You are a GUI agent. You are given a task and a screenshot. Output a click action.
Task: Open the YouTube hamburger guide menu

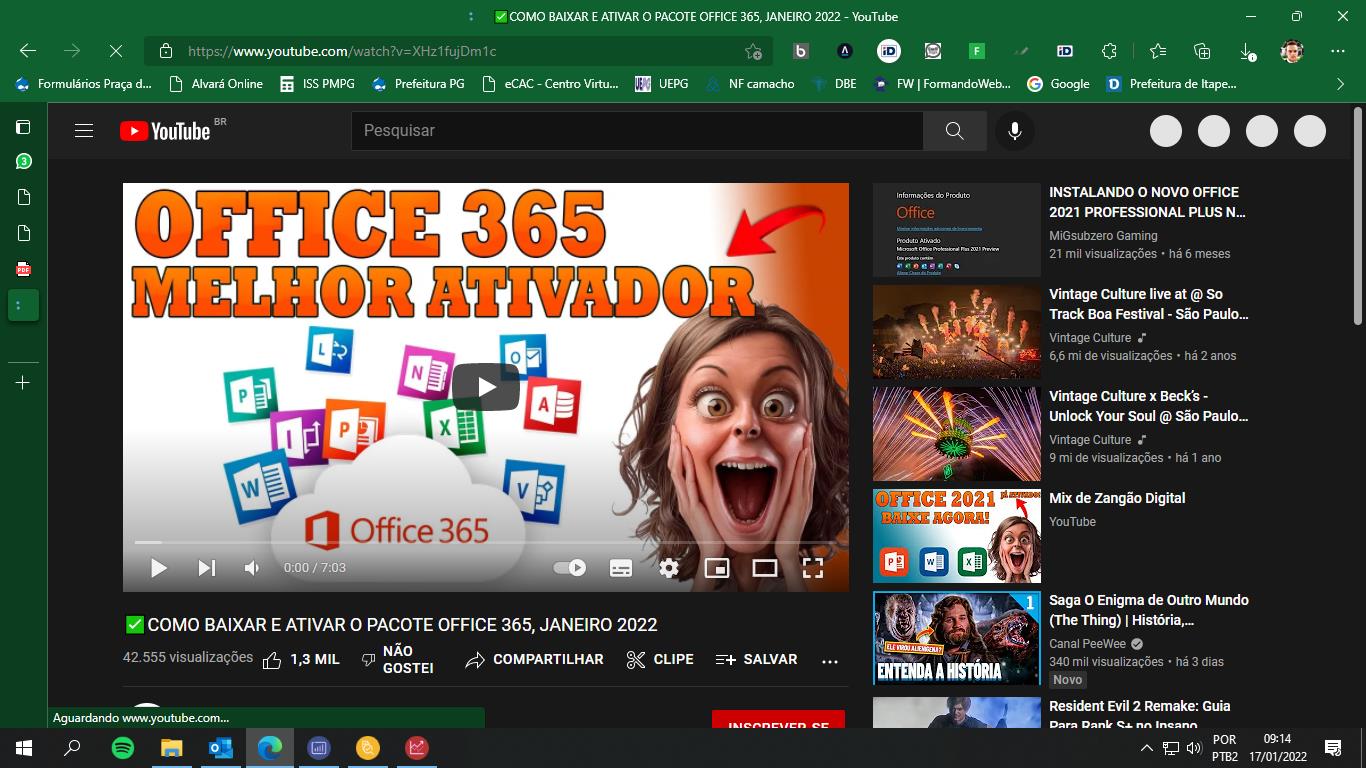(84, 131)
